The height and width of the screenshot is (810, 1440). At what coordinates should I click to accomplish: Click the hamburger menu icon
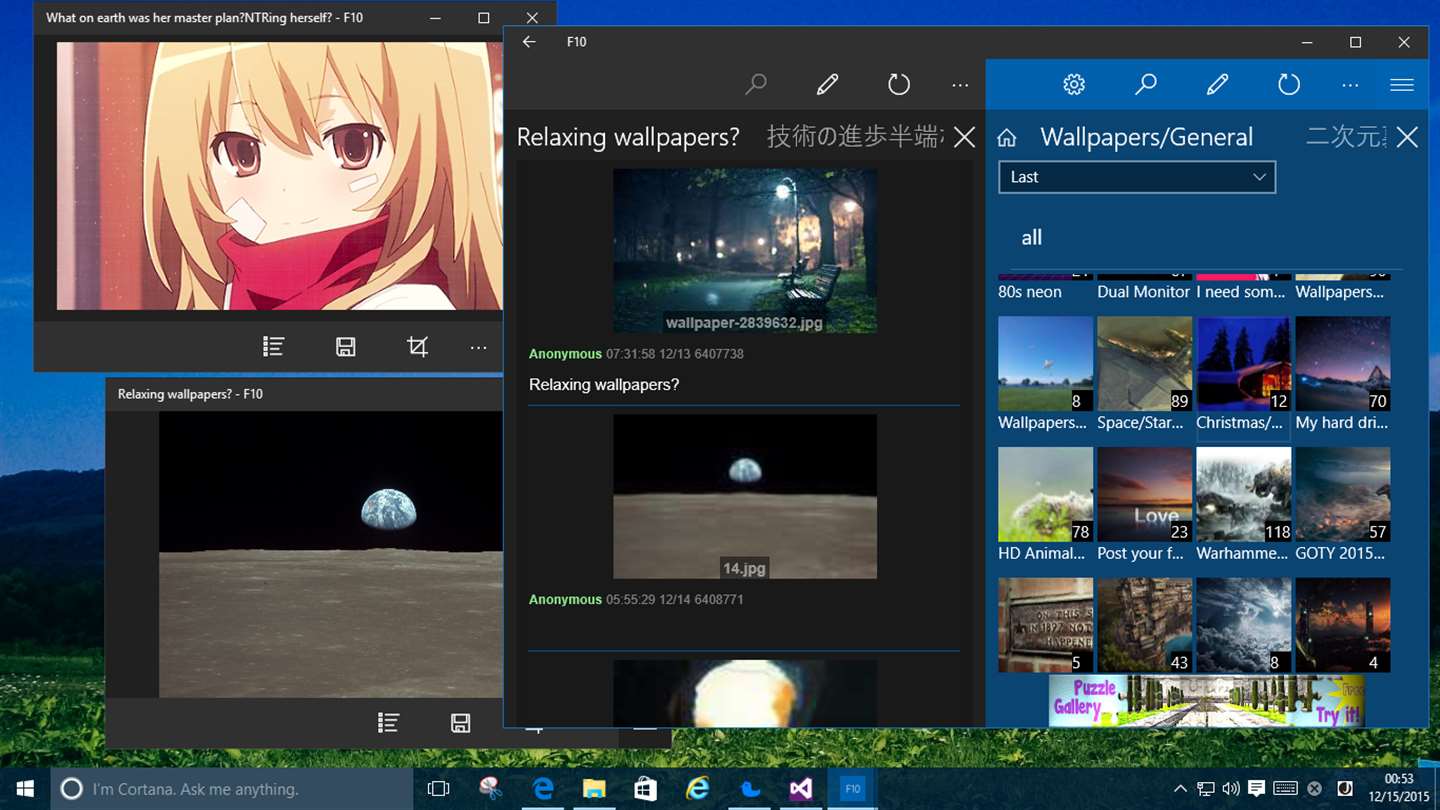pyautogui.click(x=1401, y=85)
